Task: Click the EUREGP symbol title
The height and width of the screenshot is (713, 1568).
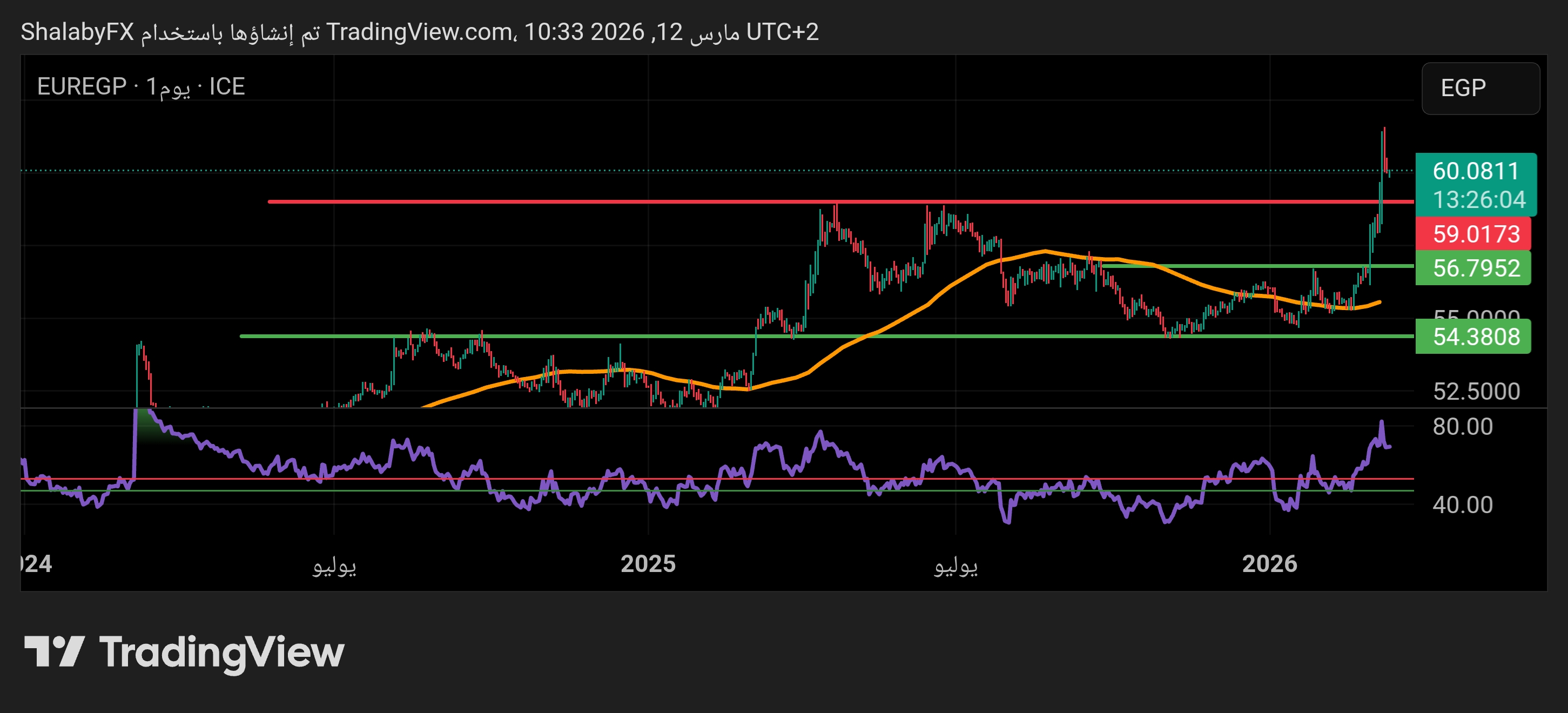Action: (x=82, y=86)
